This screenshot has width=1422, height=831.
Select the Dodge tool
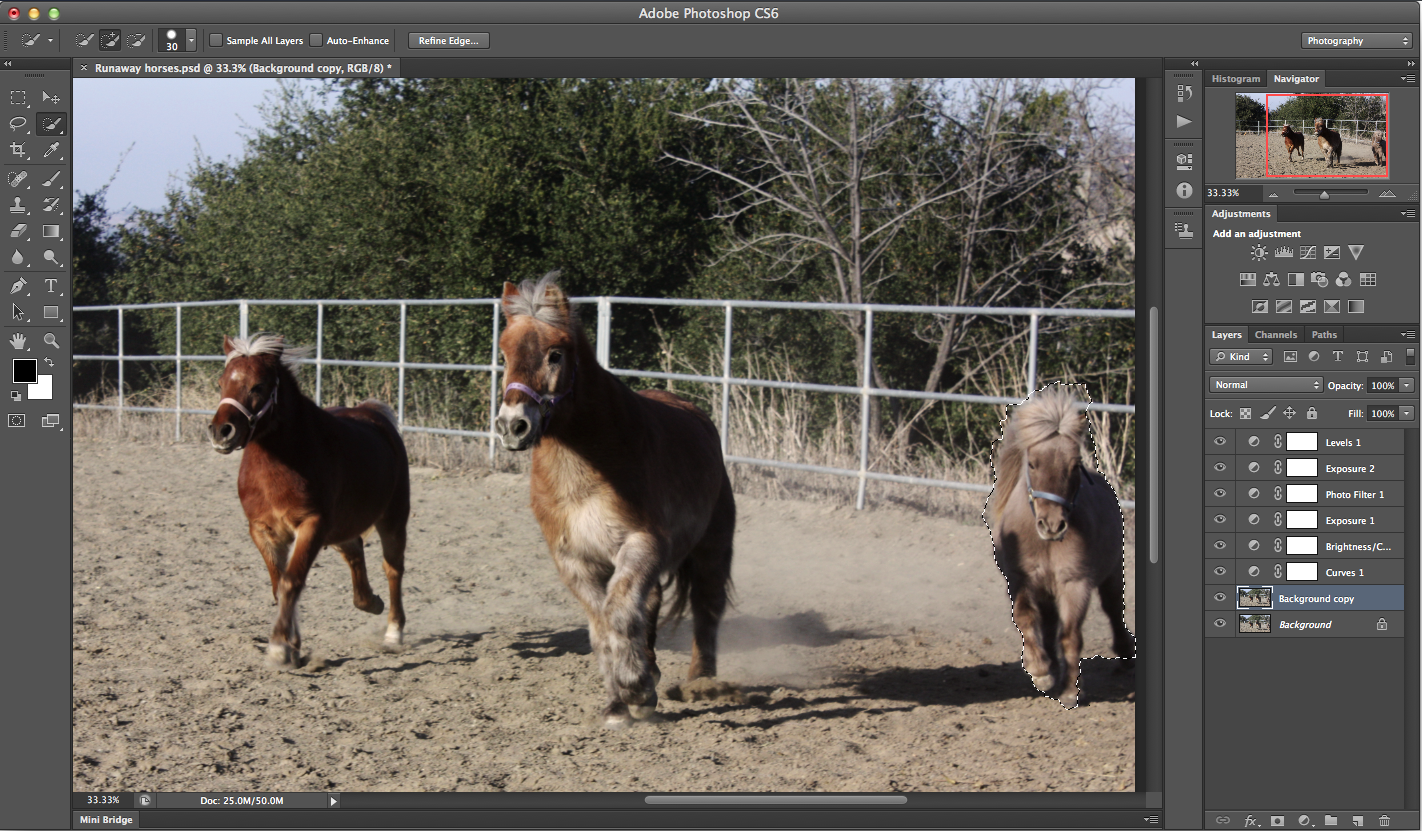click(51, 257)
